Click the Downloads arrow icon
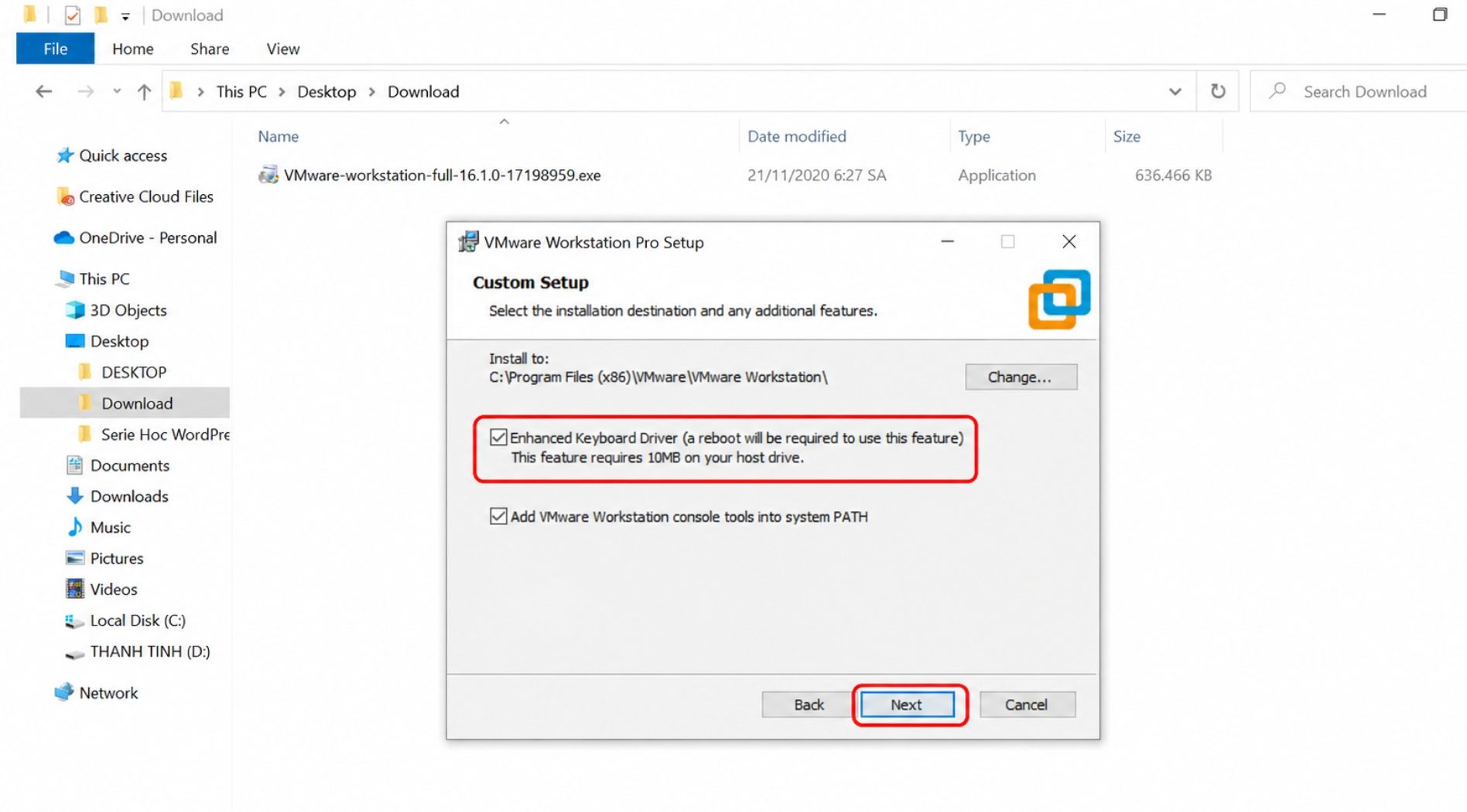Screen dimensions: 1467x812 point(75,496)
